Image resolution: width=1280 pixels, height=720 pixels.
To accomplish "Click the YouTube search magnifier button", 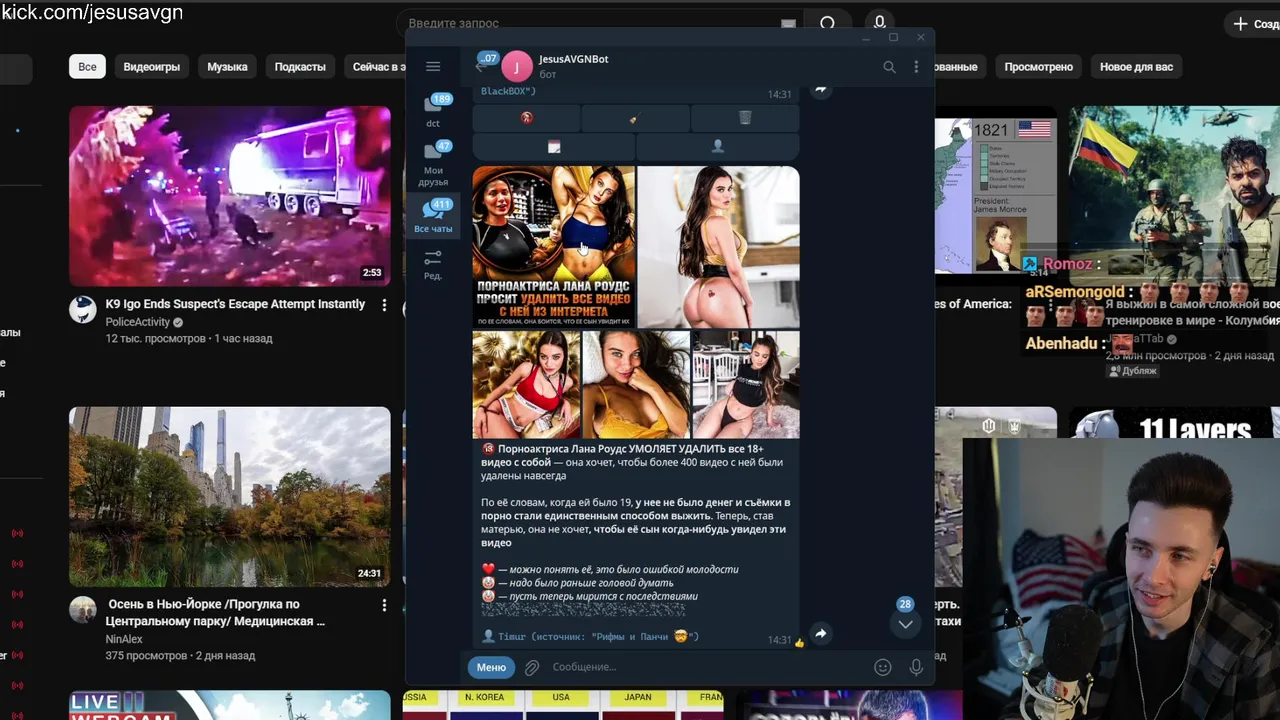I will click(x=828, y=23).
